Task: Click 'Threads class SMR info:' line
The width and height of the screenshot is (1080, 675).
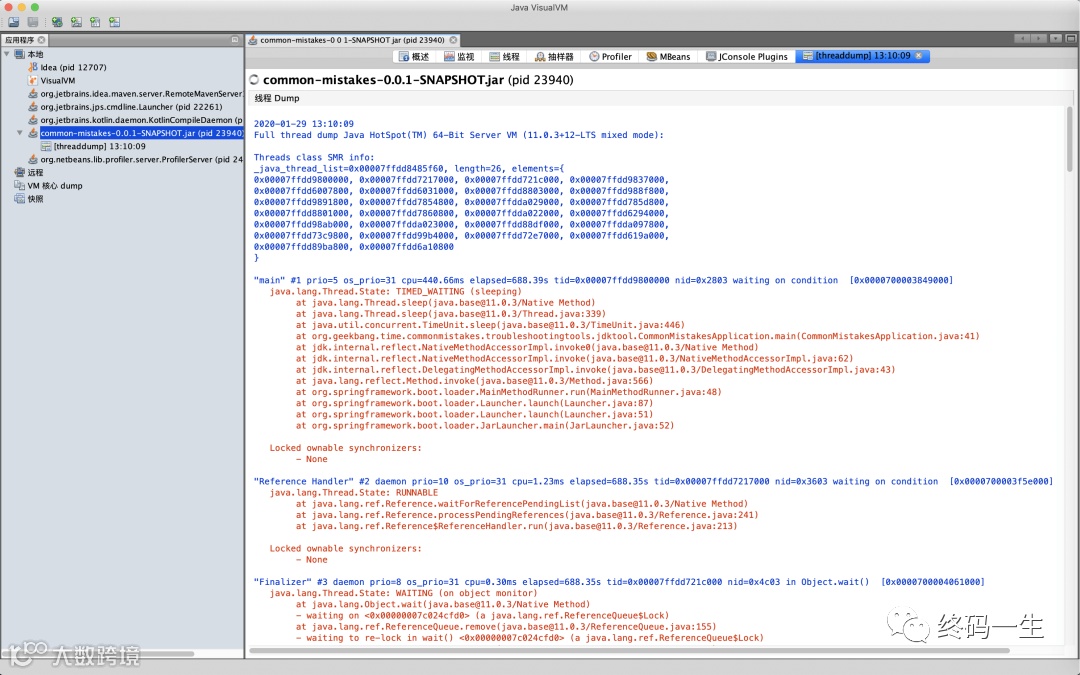Action: pos(314,157)
